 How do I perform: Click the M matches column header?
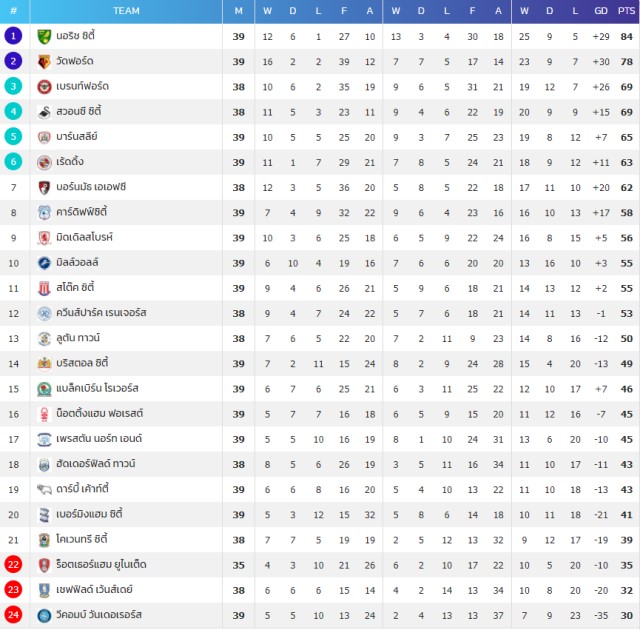pos(238,11)
